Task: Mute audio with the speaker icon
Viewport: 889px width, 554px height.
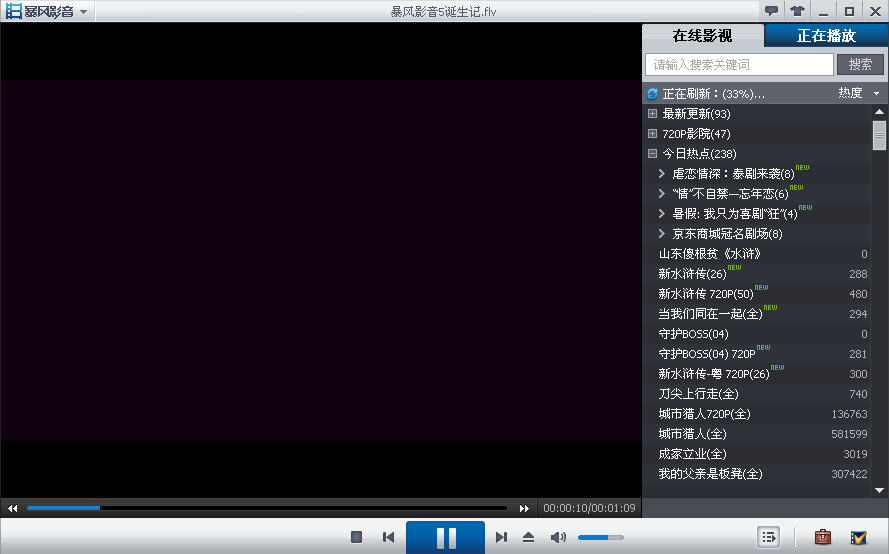Action: [x=558, y=536]
